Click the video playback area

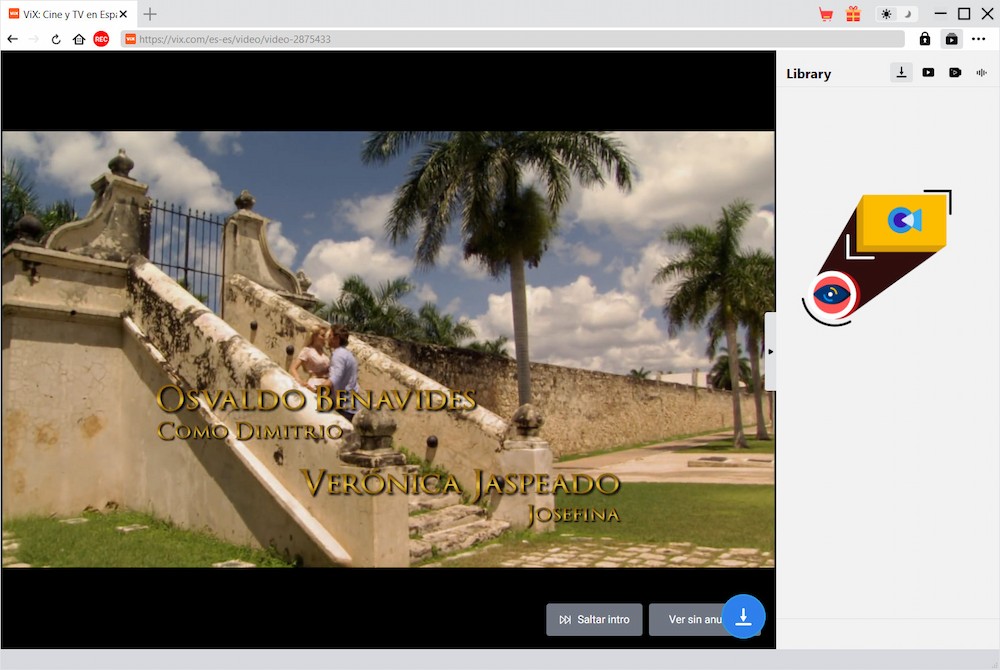pyautogui.click(x=388, y=349)
